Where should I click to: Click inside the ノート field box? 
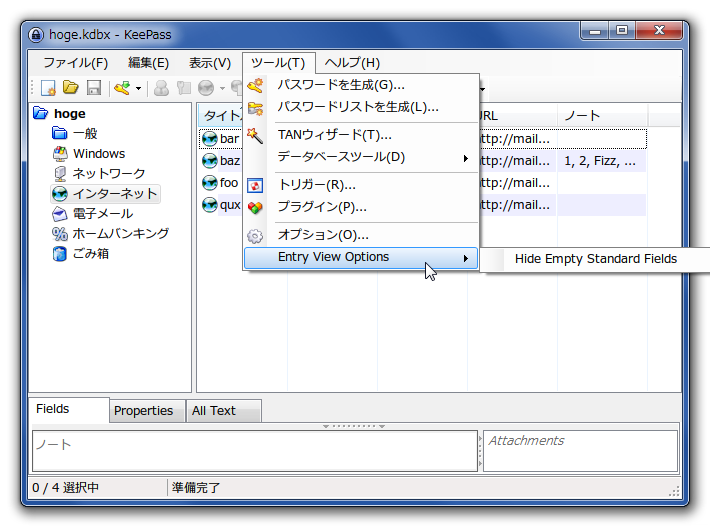click(255, 451)
